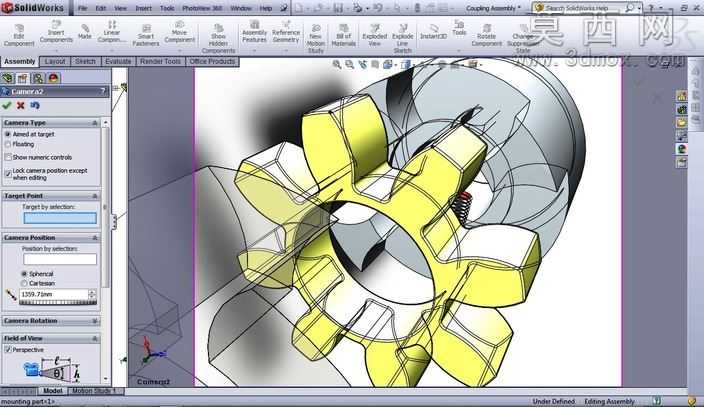
Task: Select Cartesian position option
Action: click(x=24, y=283)
